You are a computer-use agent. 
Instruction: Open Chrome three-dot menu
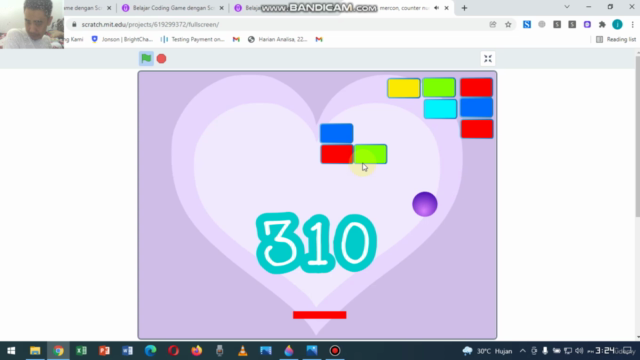click(632, 24)
